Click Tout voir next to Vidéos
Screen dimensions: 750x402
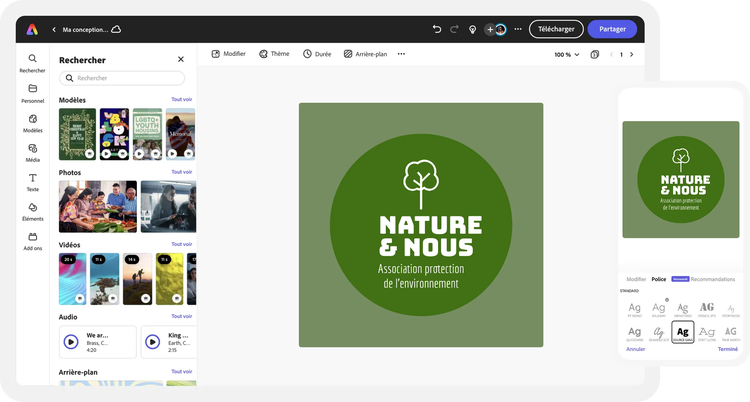[182, 244]
